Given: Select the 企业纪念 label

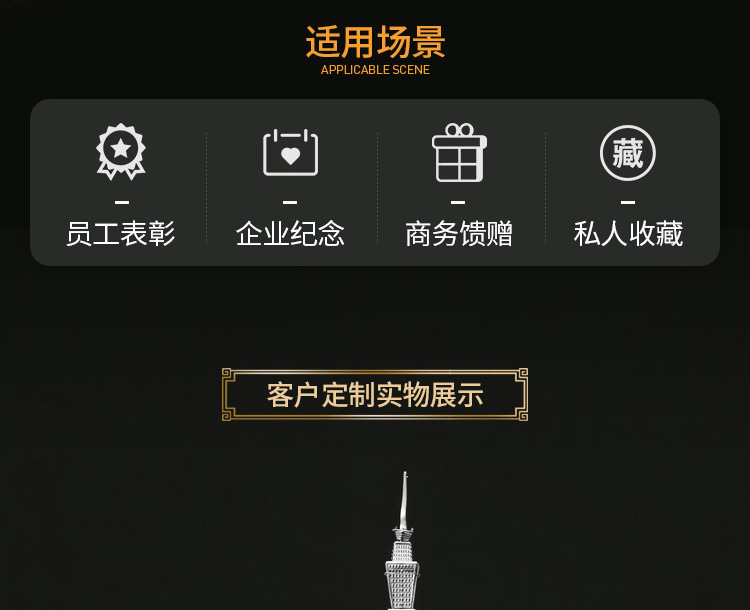Looking at the screenshot, I should [x=290, y=233].
